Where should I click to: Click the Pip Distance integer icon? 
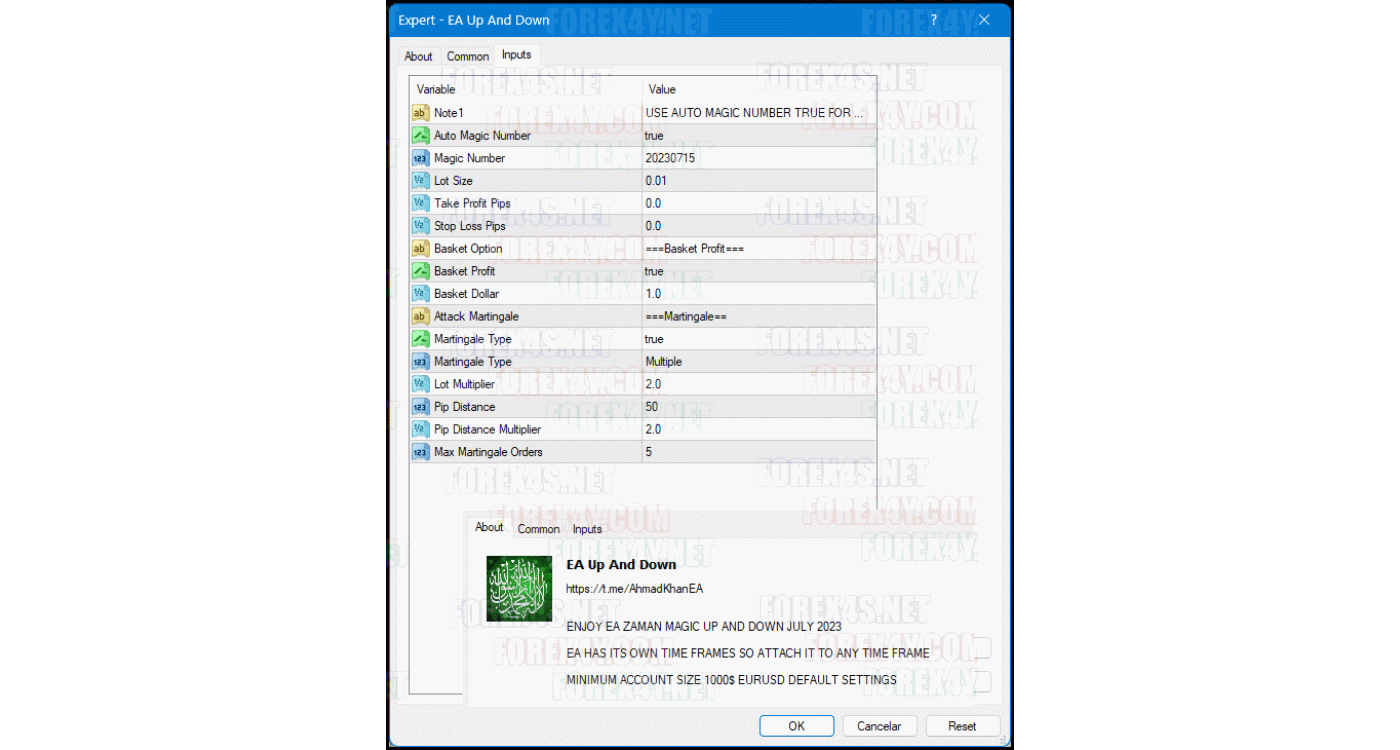coord(420,407)
